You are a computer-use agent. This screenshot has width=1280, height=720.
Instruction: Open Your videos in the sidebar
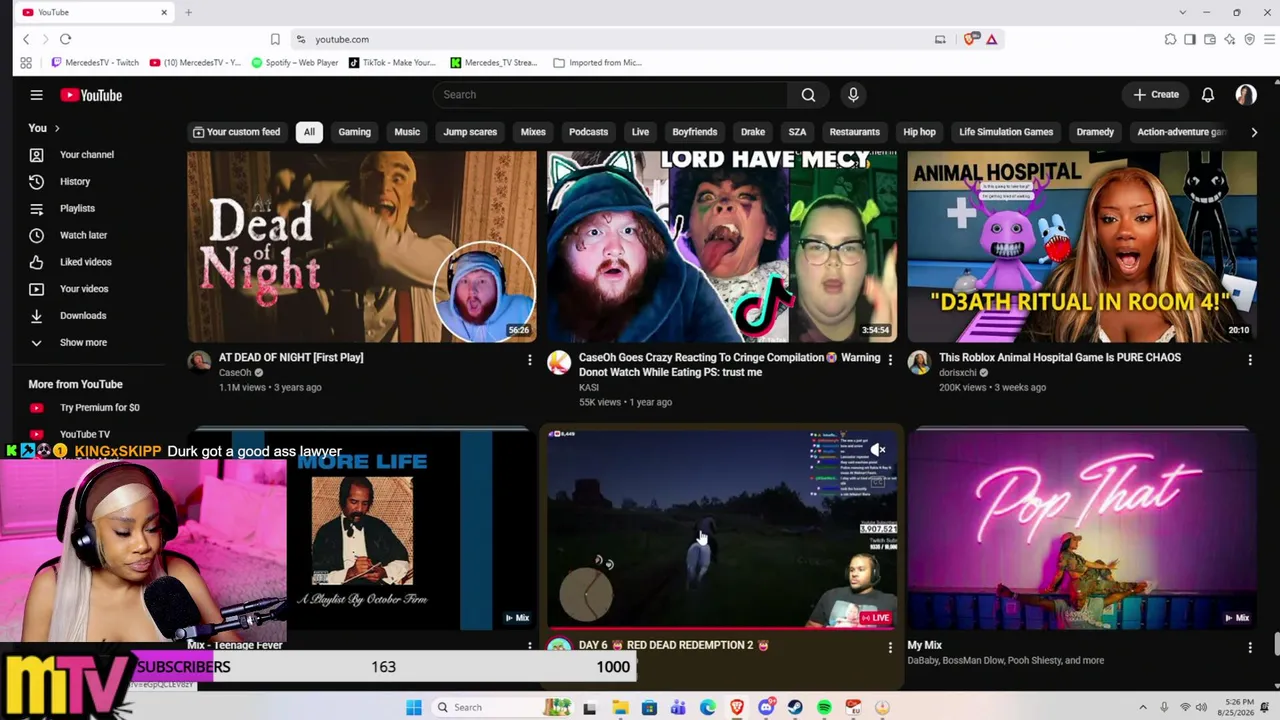(x=84, y=289)
